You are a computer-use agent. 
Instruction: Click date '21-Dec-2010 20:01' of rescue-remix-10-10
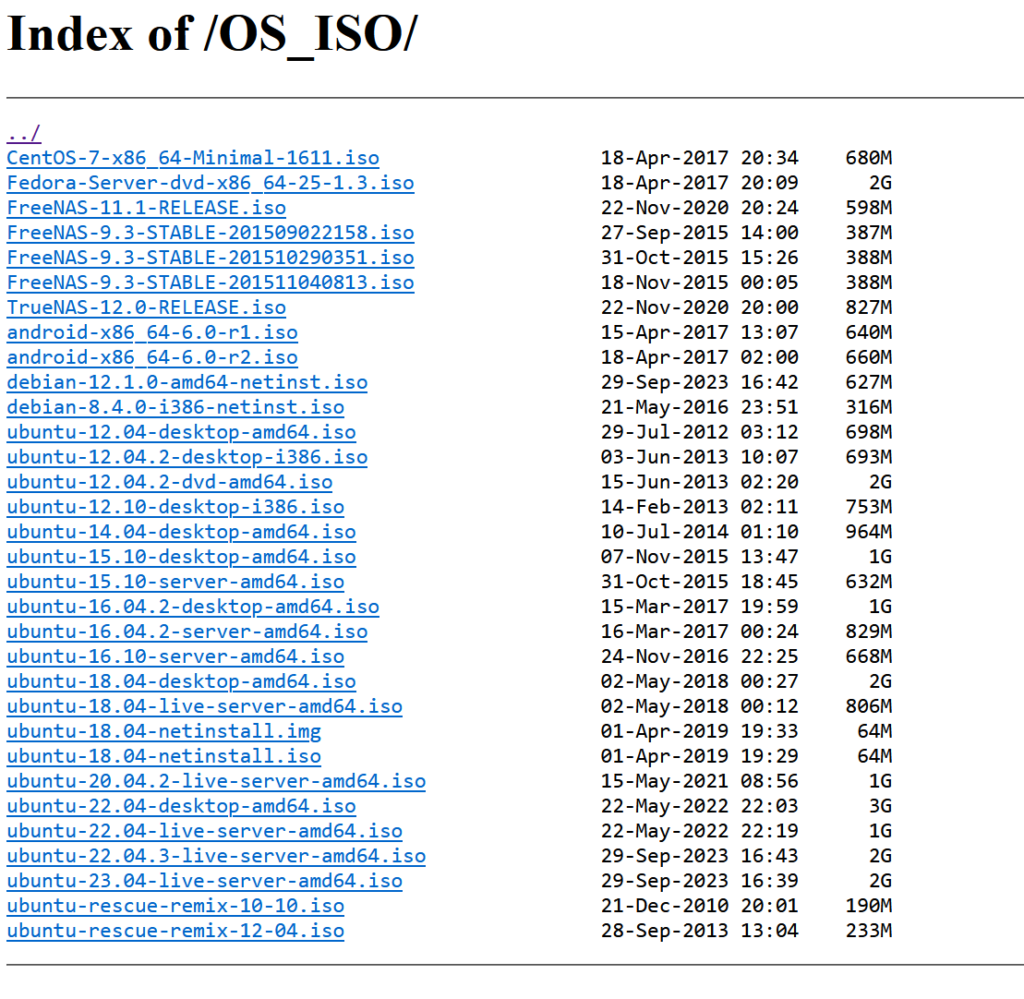click(x=699, y=906)
